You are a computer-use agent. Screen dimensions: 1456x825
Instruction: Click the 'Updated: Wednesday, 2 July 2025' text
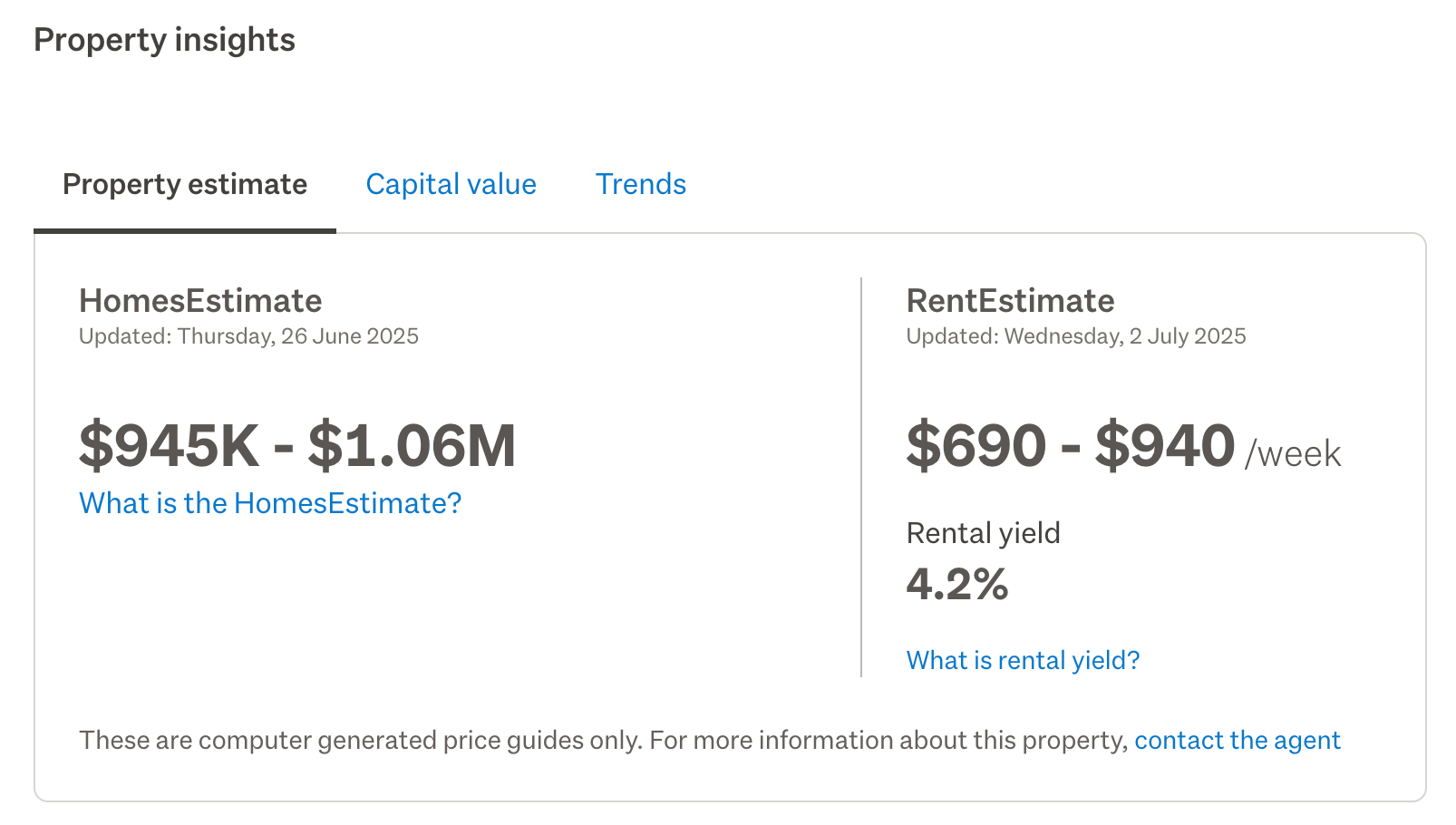click(1075, 336)
